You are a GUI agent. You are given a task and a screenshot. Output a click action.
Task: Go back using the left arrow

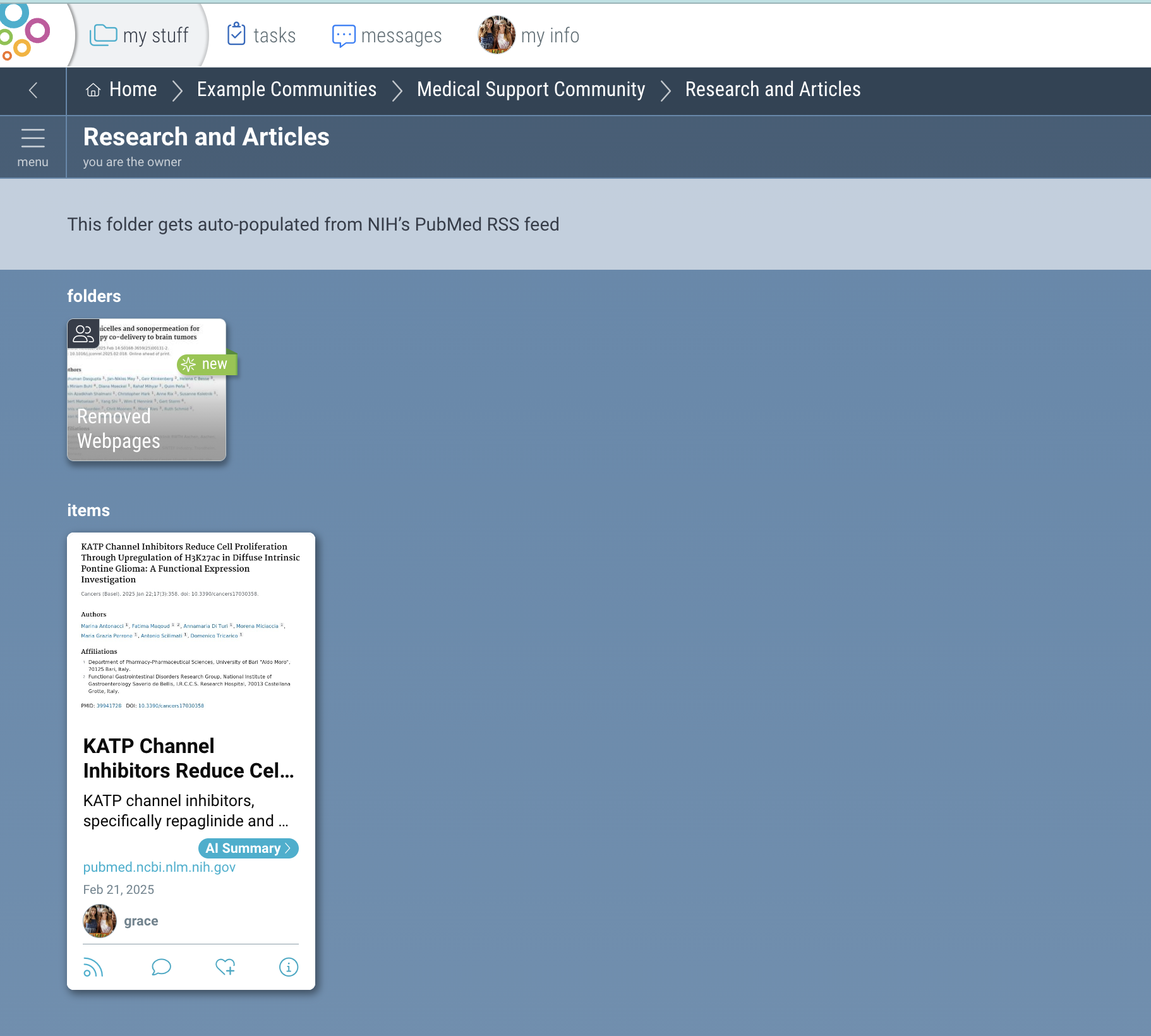point(33,90)
